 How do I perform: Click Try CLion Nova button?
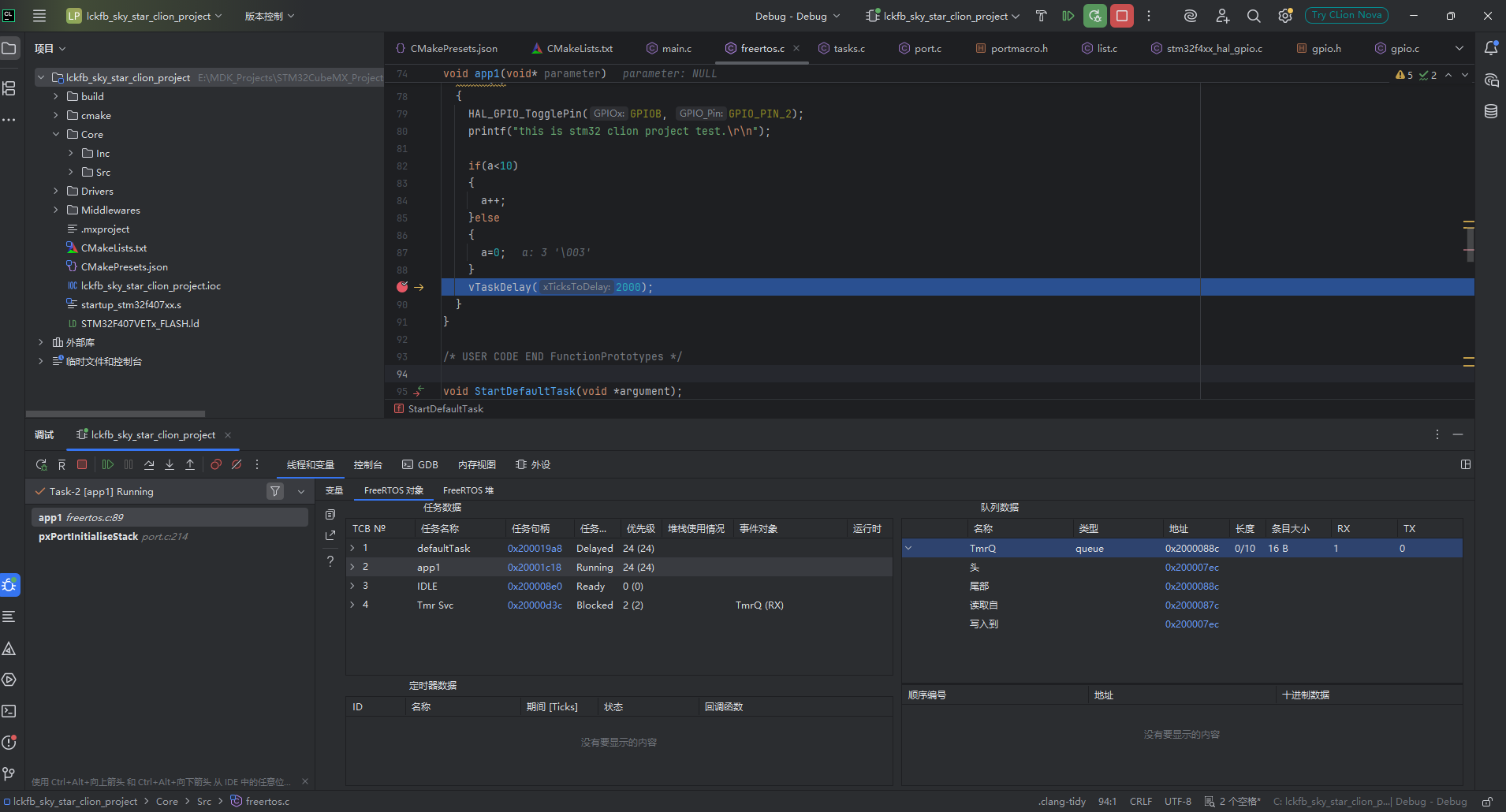coord(1347,15)
